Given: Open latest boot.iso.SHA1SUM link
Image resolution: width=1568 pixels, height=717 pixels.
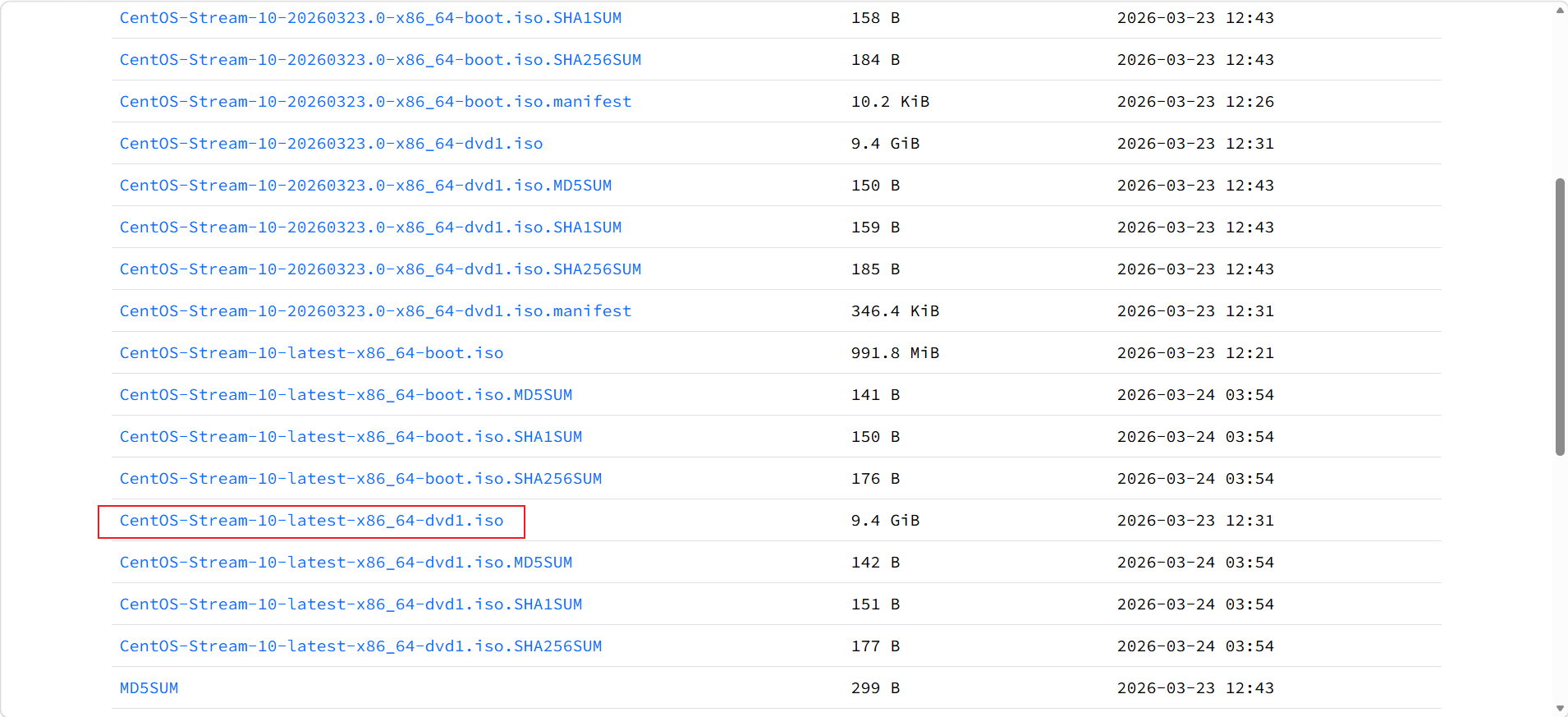Looking at the screenshot, I should (x=351, y=437).
